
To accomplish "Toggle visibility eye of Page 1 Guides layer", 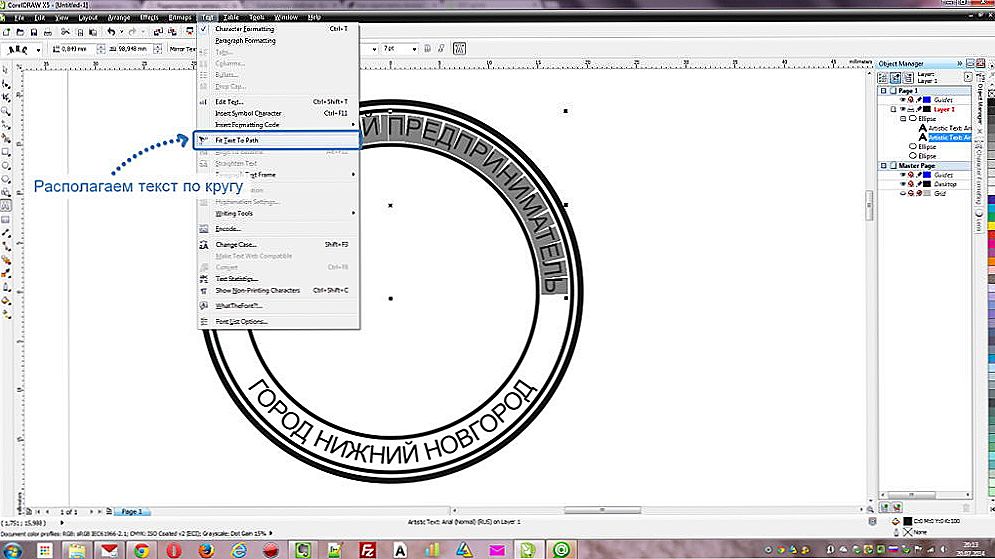I will 902,100.
